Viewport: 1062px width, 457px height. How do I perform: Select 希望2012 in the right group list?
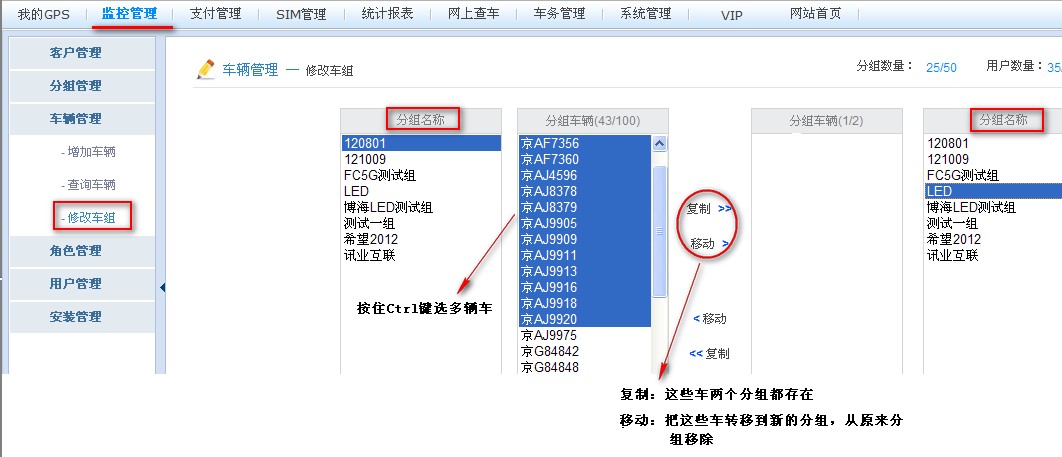pyautogui.click(x=953, y=239)
